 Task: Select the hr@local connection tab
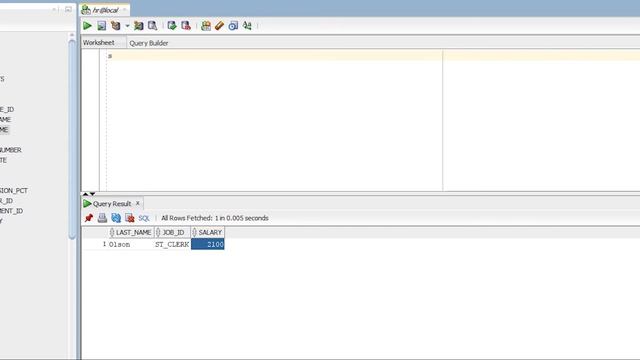(x=105, y=10)
